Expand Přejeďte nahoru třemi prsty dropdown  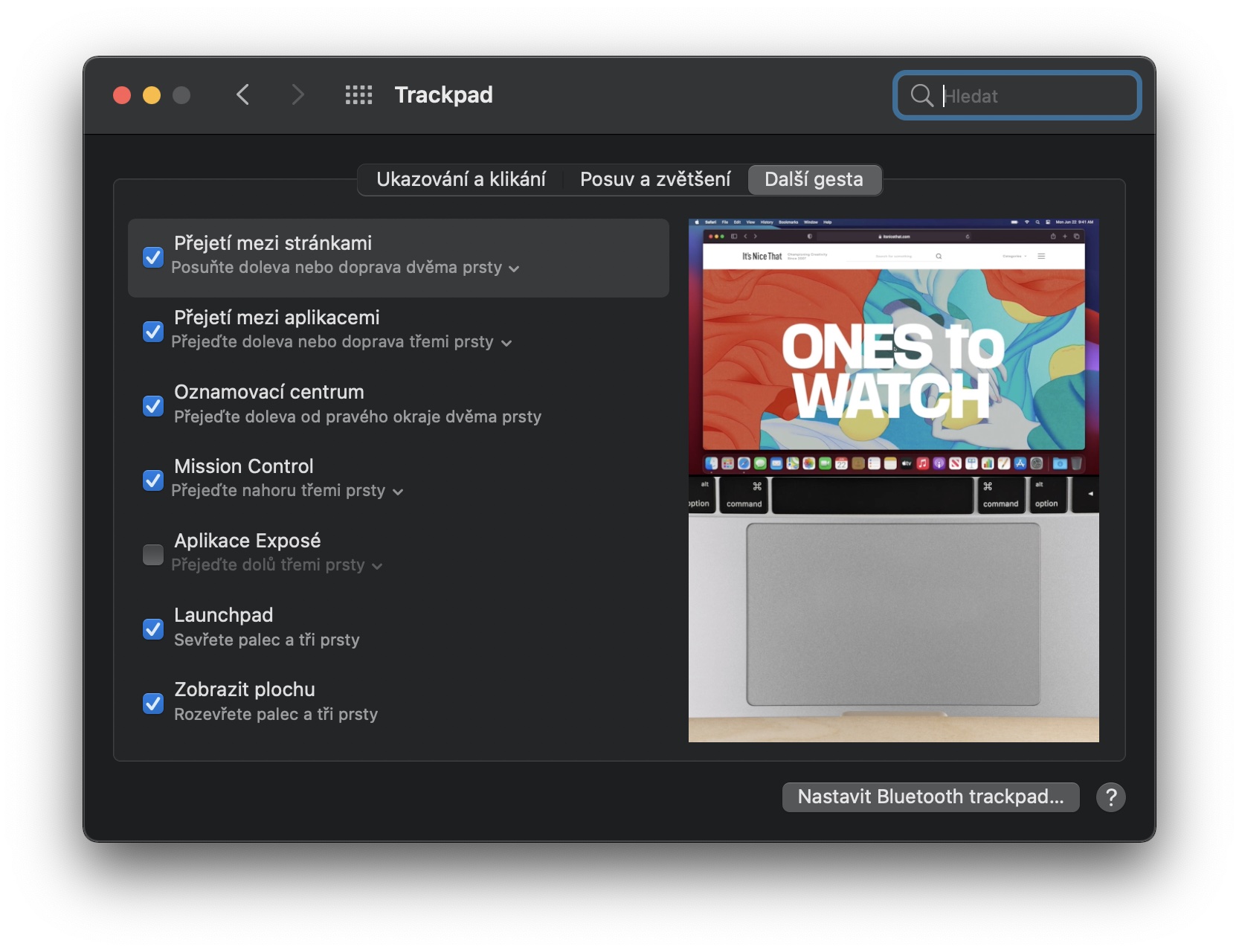[287, 491]
